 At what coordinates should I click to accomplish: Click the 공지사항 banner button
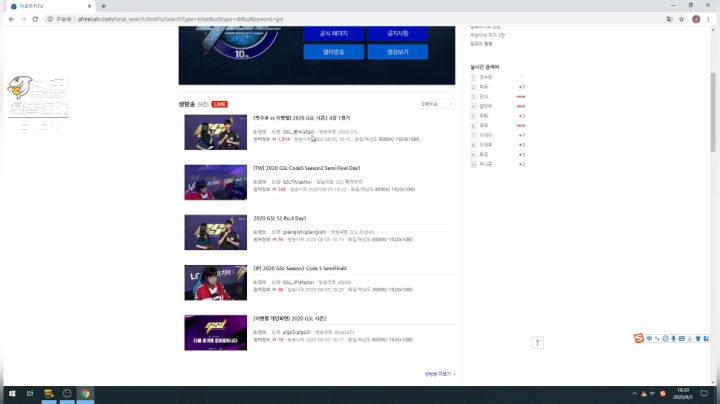pos(398,34)
